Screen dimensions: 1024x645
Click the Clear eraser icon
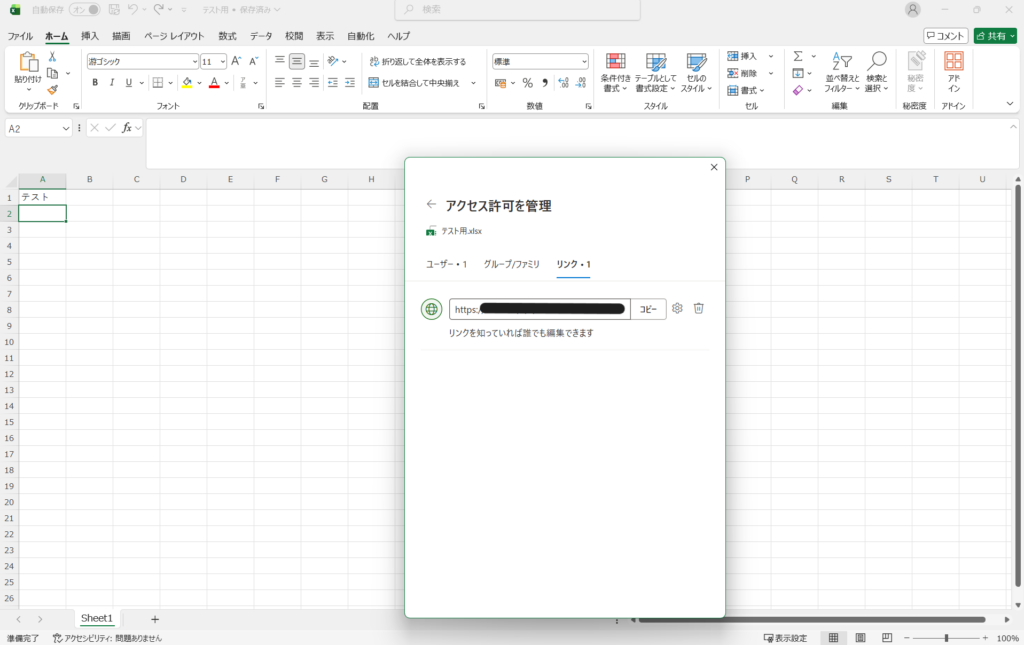pos(798,90)
